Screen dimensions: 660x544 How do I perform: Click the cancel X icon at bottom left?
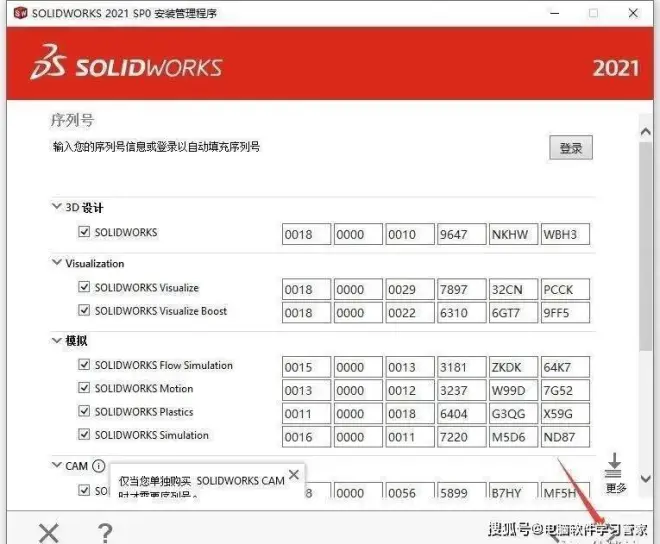[49, 533]
